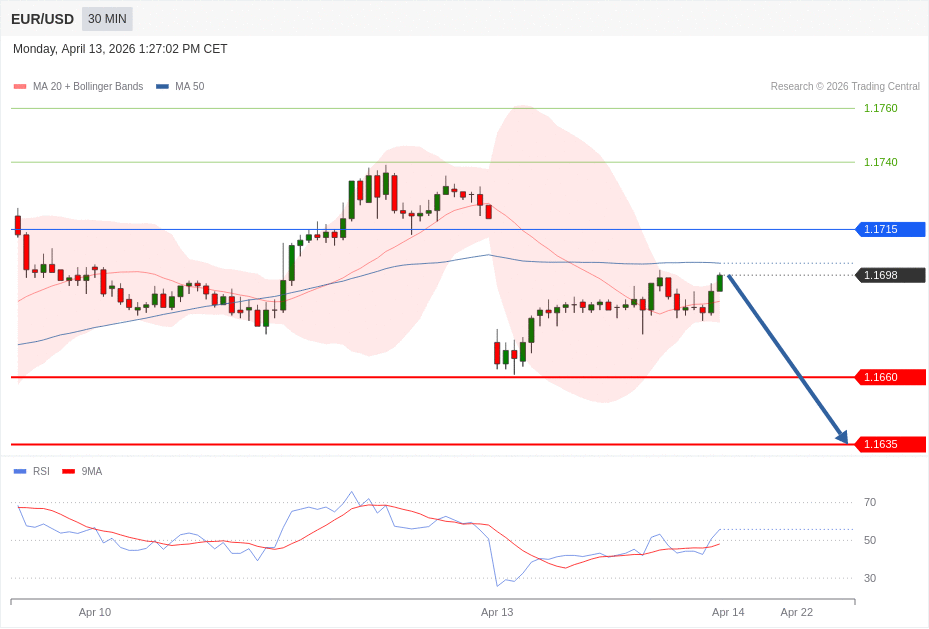Click the red 9MA legend marker
Viewport: 929px width, 629px height.
(x=68, y=471)
